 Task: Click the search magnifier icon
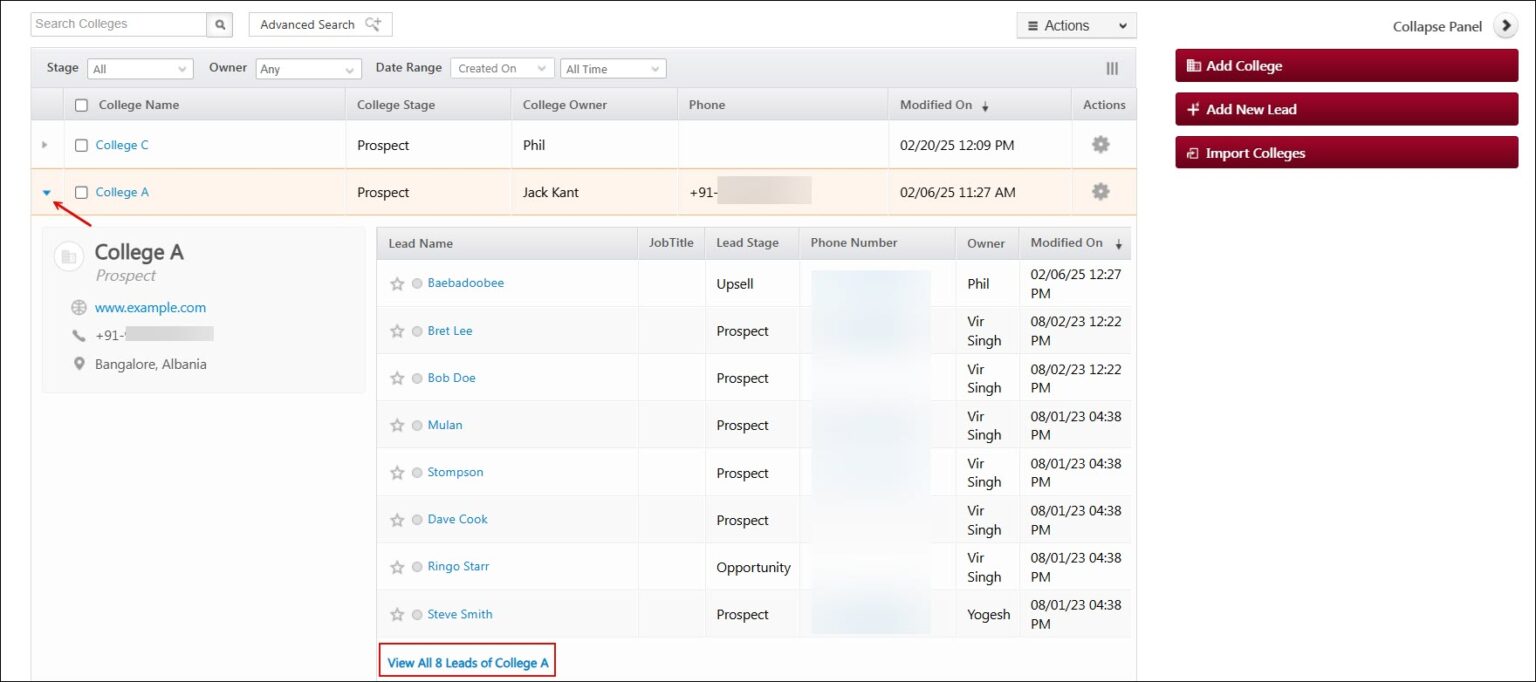[219, 23]
